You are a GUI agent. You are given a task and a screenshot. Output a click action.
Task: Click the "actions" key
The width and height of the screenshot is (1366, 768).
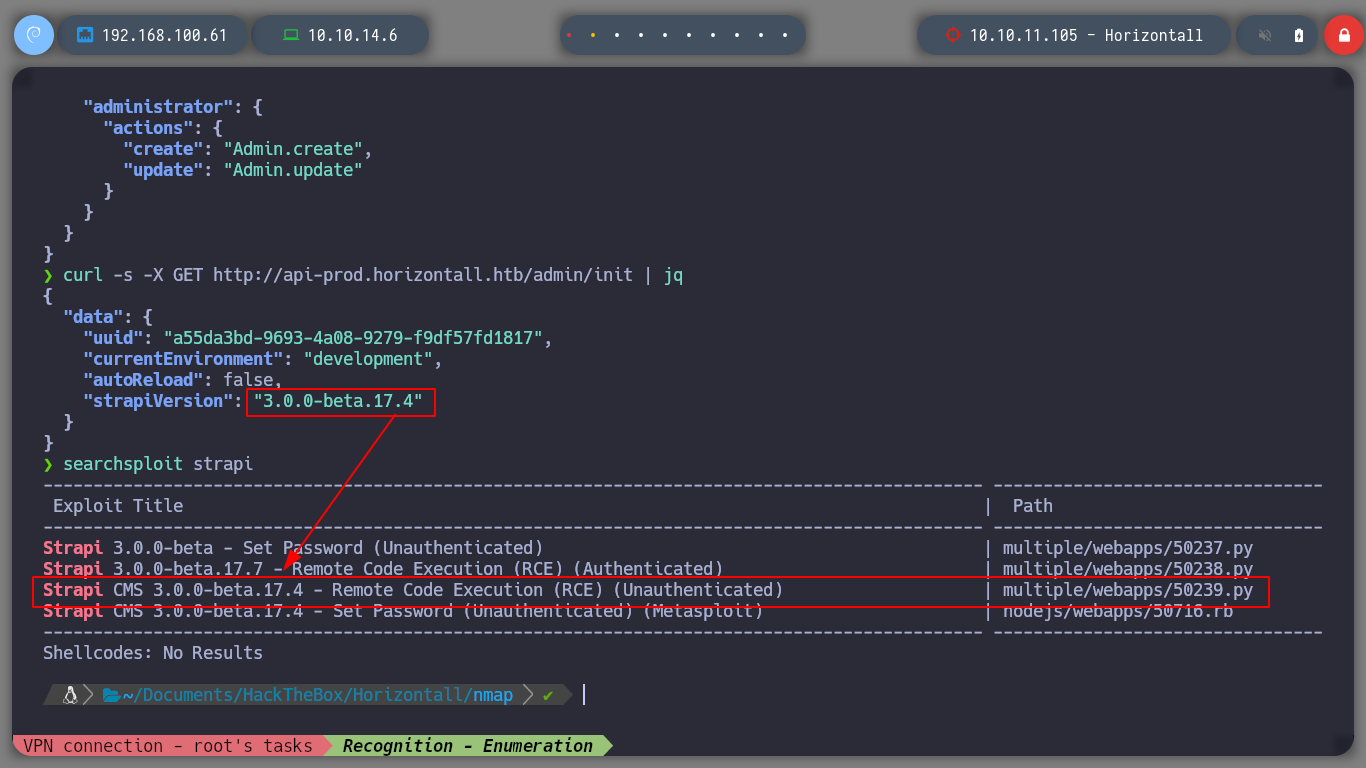point(148,128)
